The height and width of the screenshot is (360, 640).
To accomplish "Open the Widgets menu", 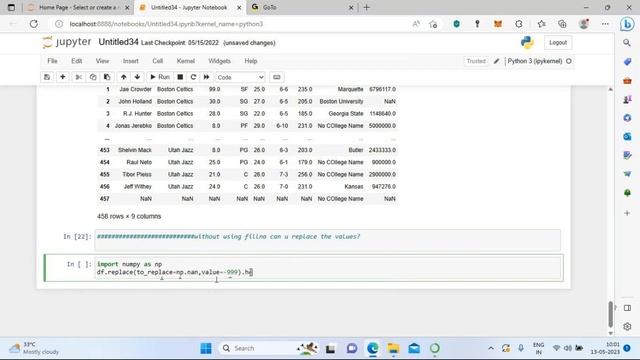I will point(220,61).
